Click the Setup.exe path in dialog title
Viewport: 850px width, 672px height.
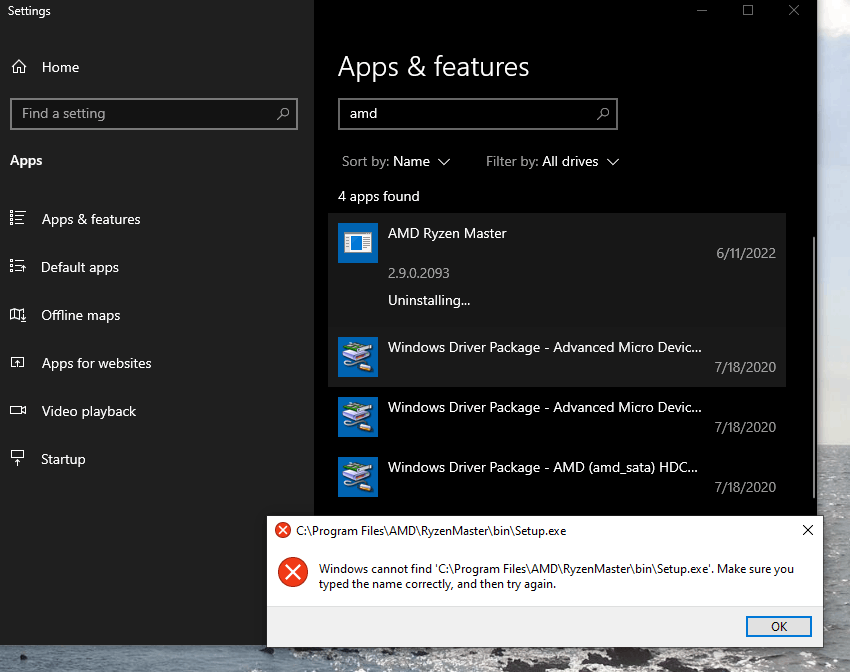coord(431,531)
